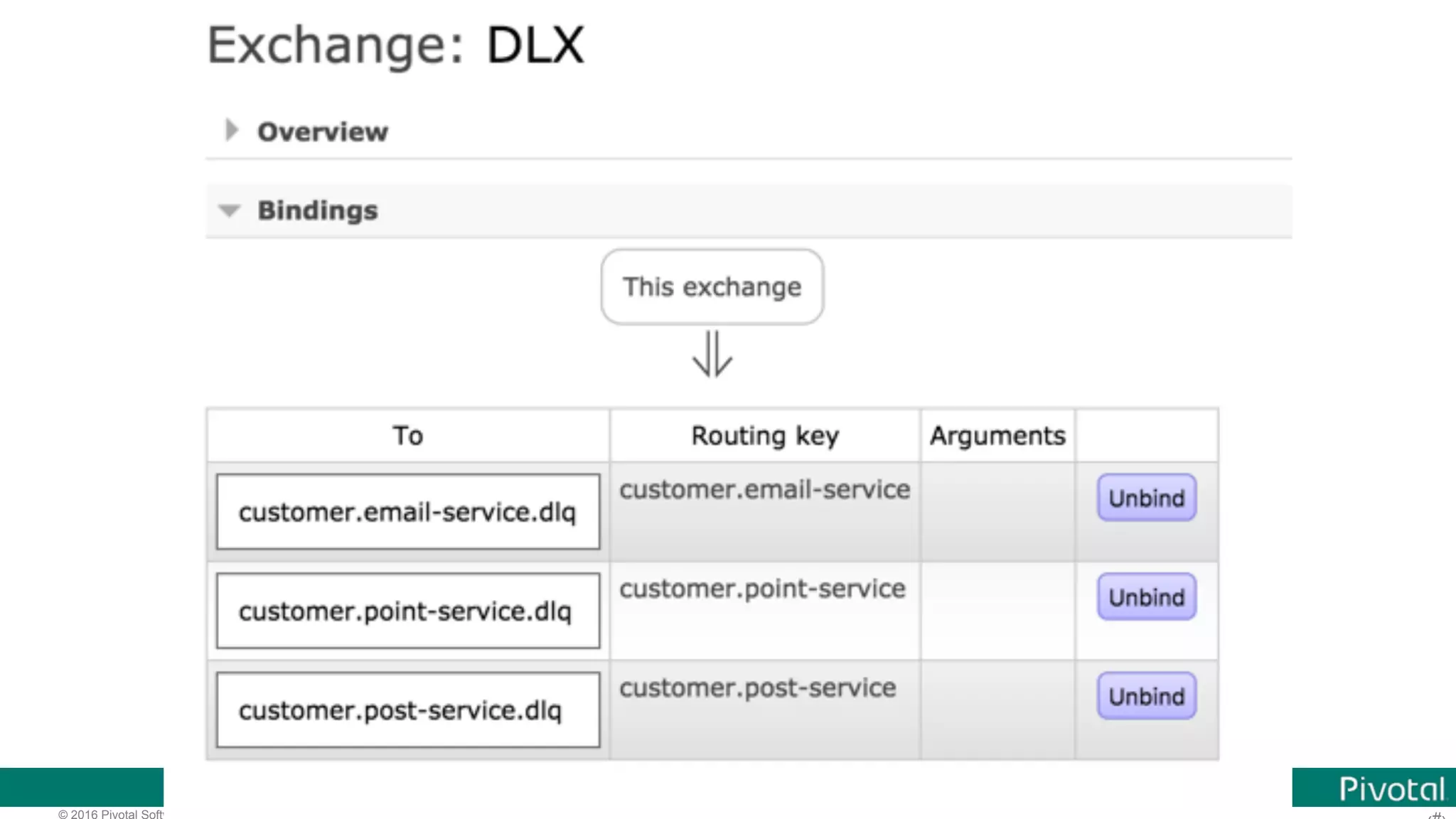1456x819 pixels.
Task: Unbind the customer.email-service binding
Action: coord(1146,498)
